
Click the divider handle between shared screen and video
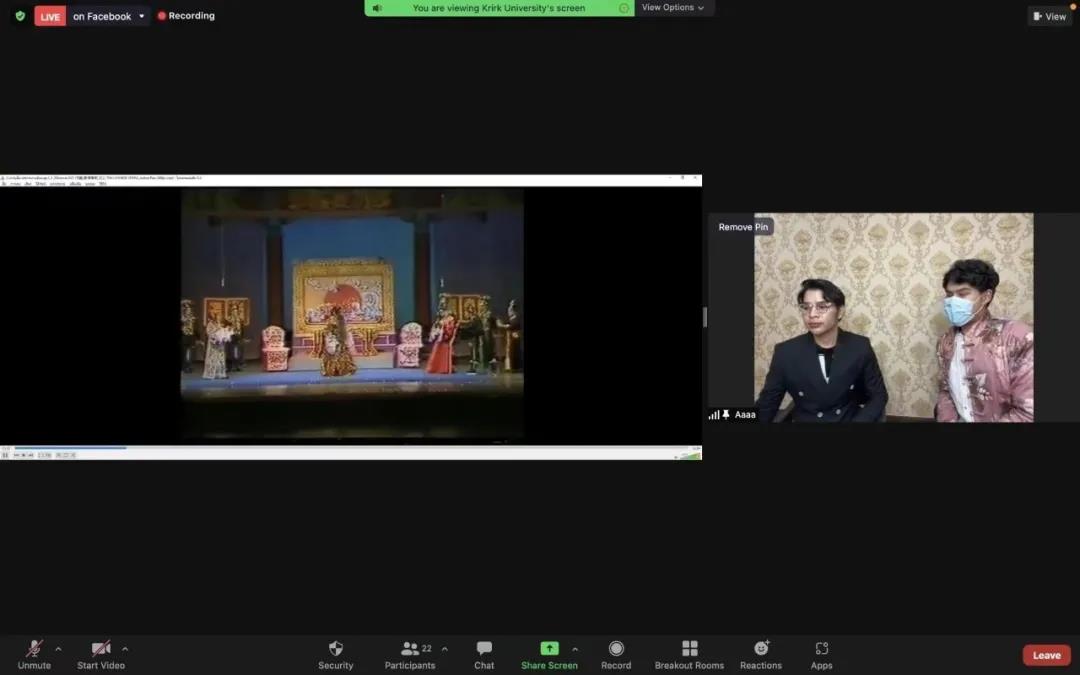[705, 317]
